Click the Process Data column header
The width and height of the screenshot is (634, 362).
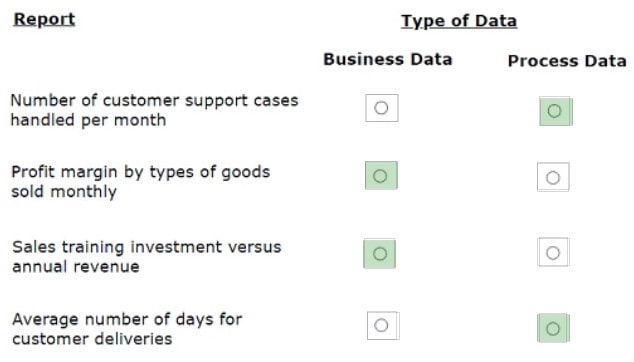coord(567,61)
